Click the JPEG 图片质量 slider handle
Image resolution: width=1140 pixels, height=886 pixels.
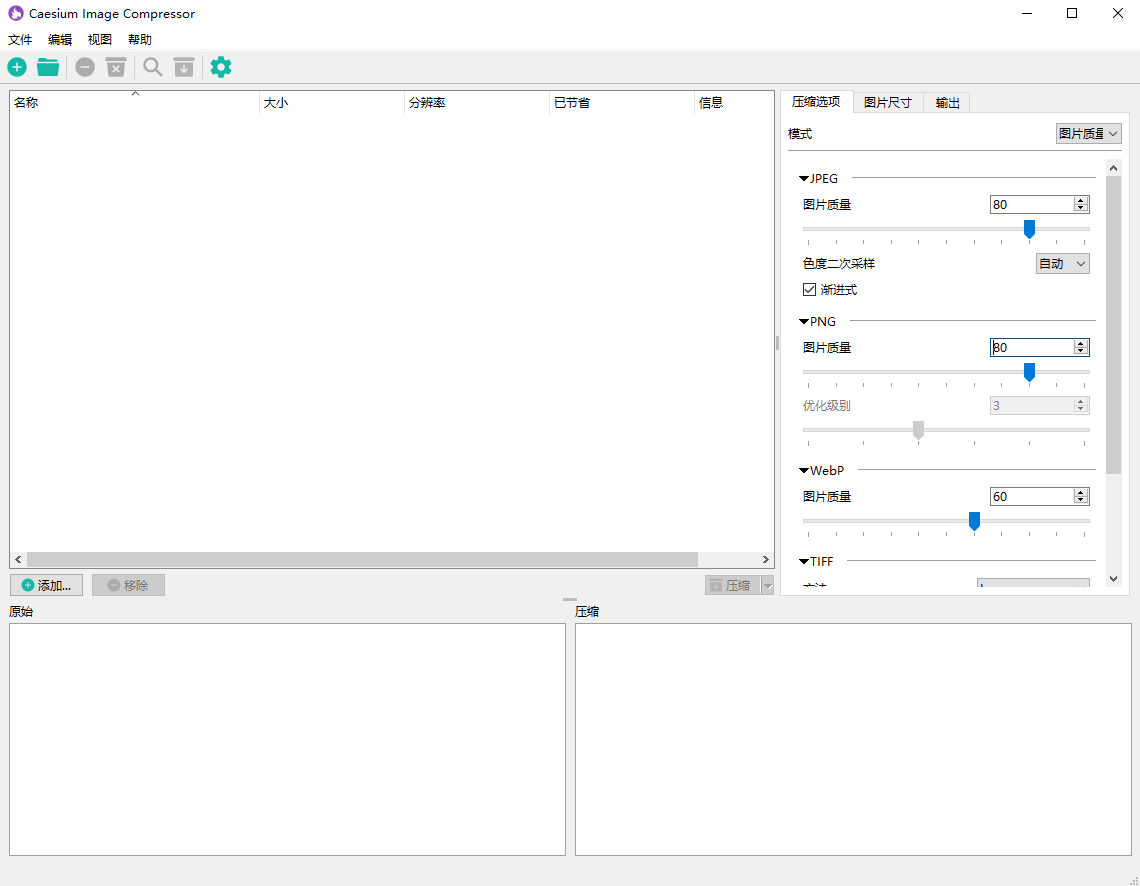coord(1029,229)
